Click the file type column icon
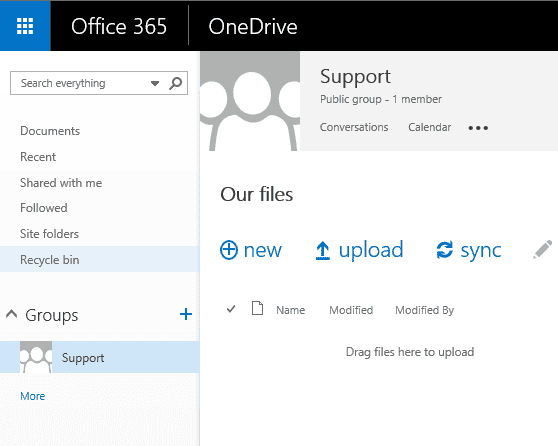This screenshot has height=446, width=558. (x=257, y=308)
